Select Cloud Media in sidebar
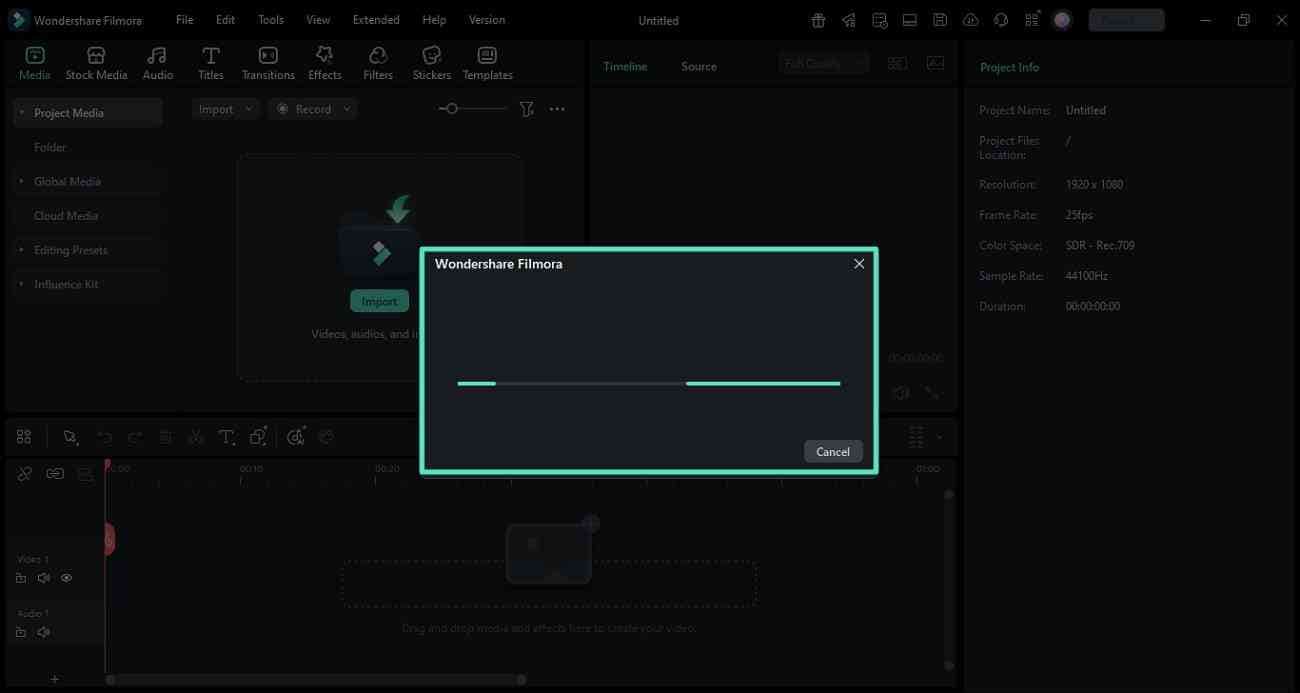This screenshot has height=693, width=1300. (x=66, y=216)
